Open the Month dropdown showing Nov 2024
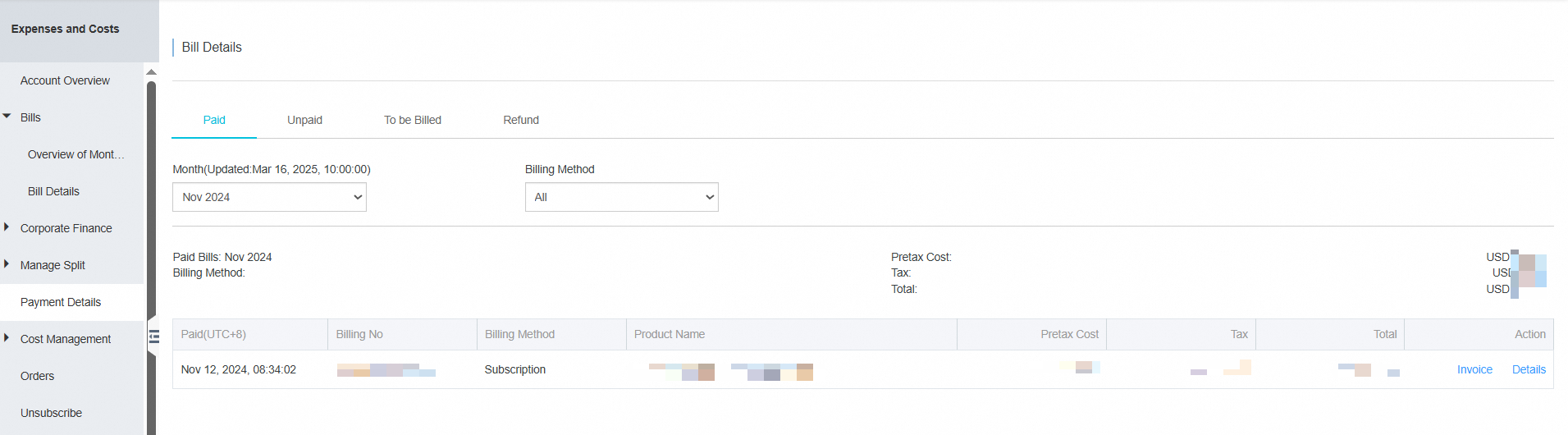Image resolution: width=1568 pixels, height=435 pixels. click(x=269, y=197)
